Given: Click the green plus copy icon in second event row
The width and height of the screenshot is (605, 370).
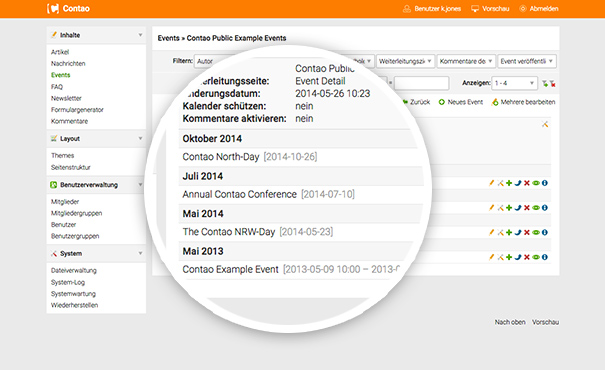Looking at the screenshot, I should click(509, 208).
